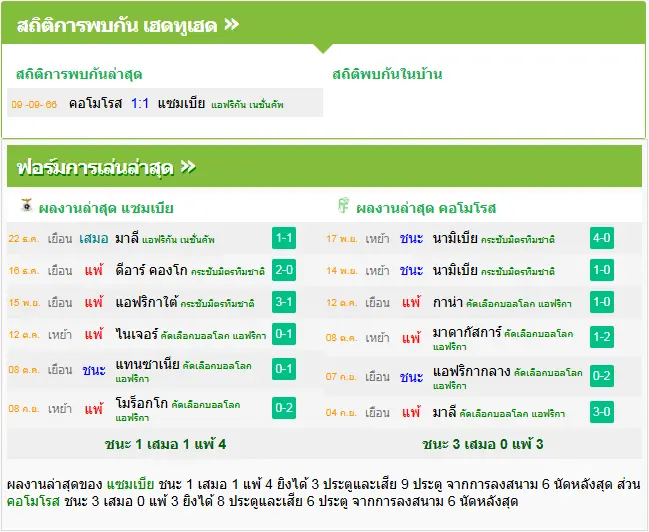649x532 pixels.
Task: Click the 1:1 head-to-head score link
Action: (x=140, y=103)
